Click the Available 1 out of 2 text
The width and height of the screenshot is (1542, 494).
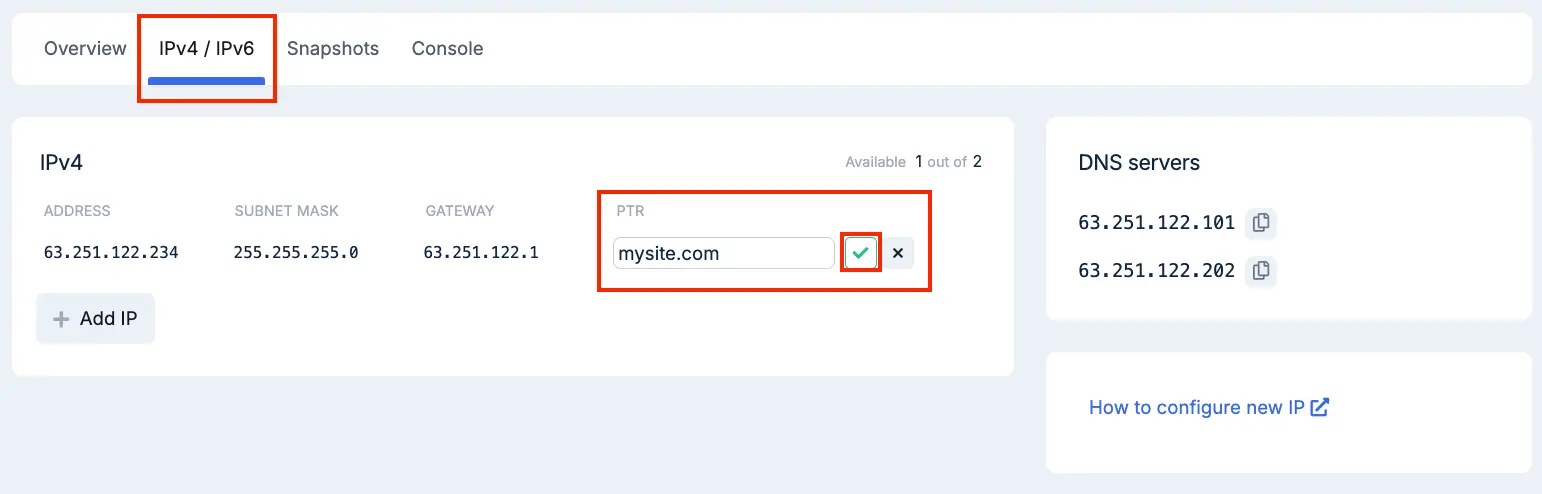pos(914,161)
